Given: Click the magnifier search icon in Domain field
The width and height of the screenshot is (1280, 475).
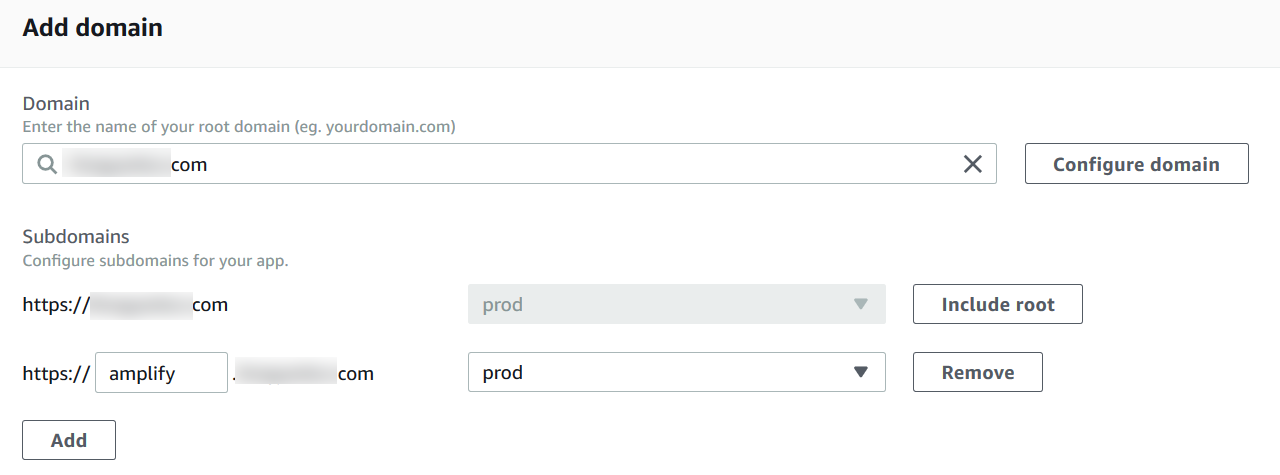Looking at the screenshot, I should pyautogui.click(x=46, y=164).
